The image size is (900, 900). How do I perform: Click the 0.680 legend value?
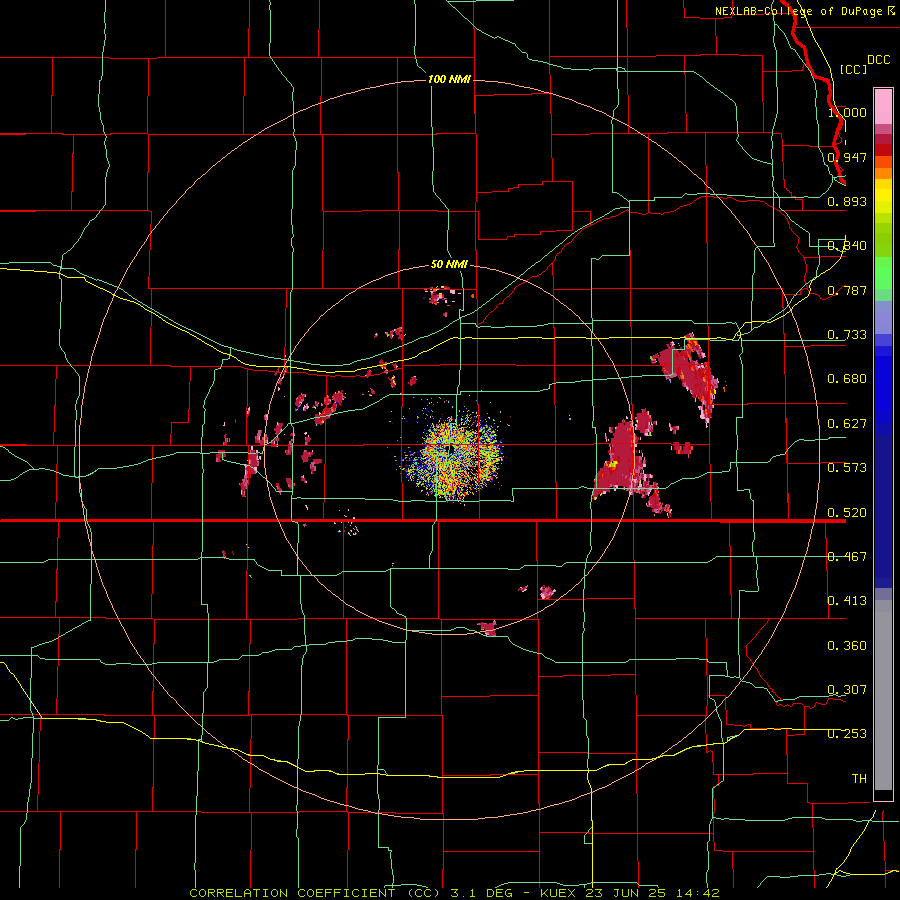(847, 379)
